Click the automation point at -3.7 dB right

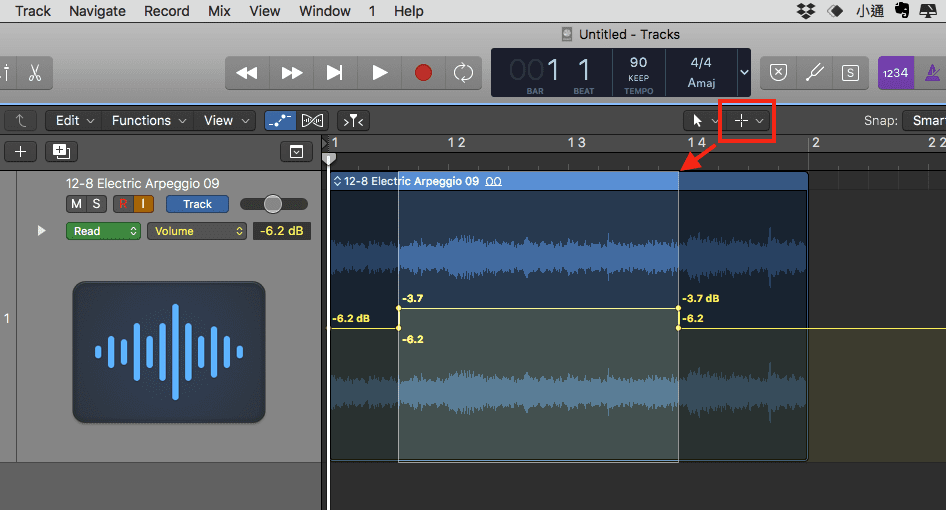[x=679, y=308]
